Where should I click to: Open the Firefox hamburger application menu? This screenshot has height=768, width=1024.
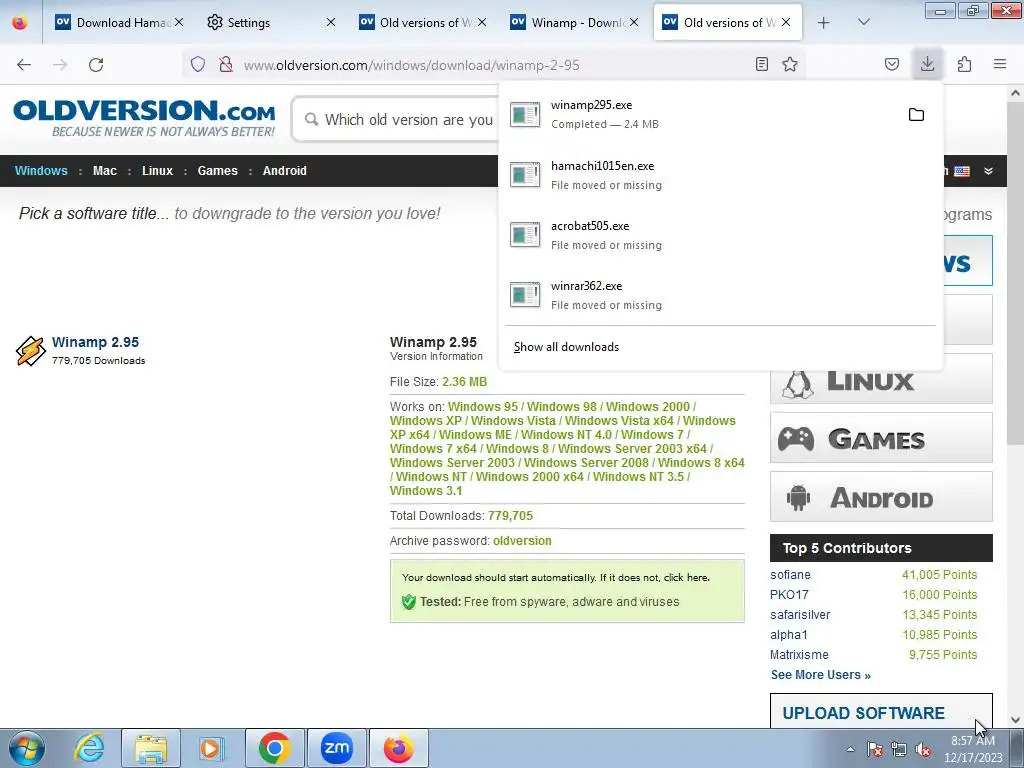coord(1000,65)
